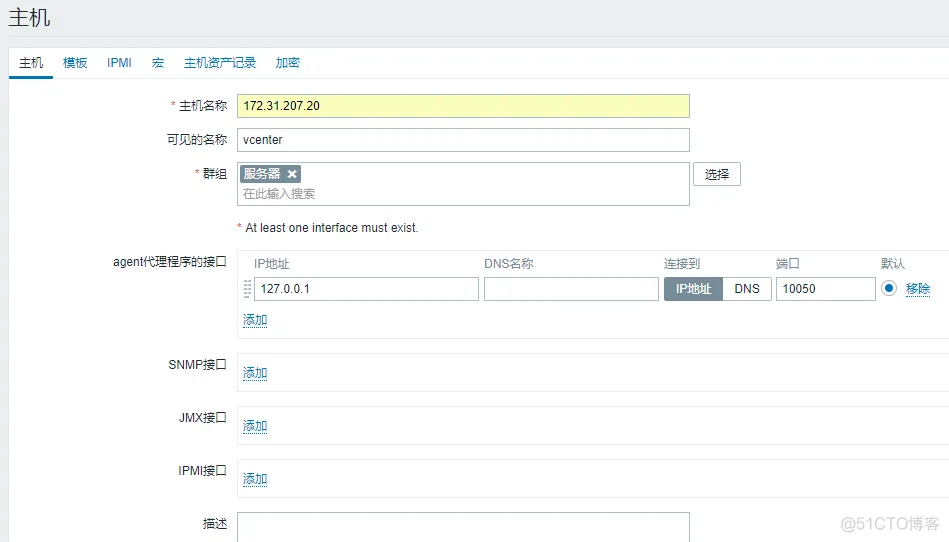The image size is (949, 542).
Task: Switch connection to IP地址
Action: click(x=693, y=289)
